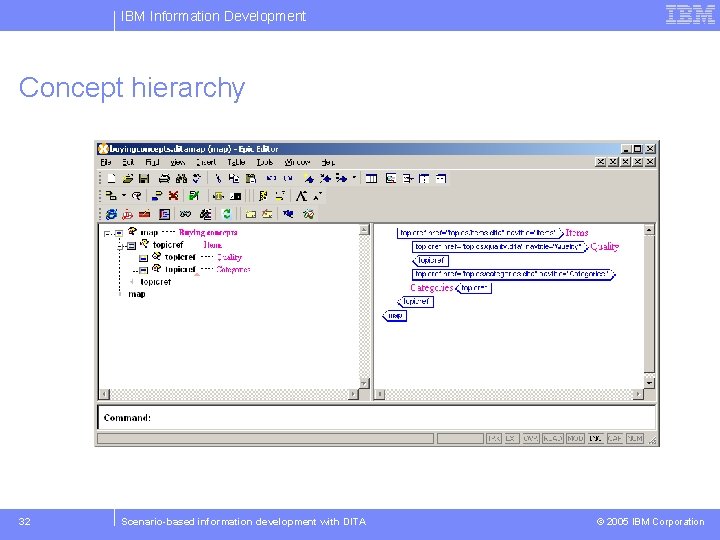Select the Buying concepts title in tree
This screenshot has width=720, height=540.
click(208, 232)
